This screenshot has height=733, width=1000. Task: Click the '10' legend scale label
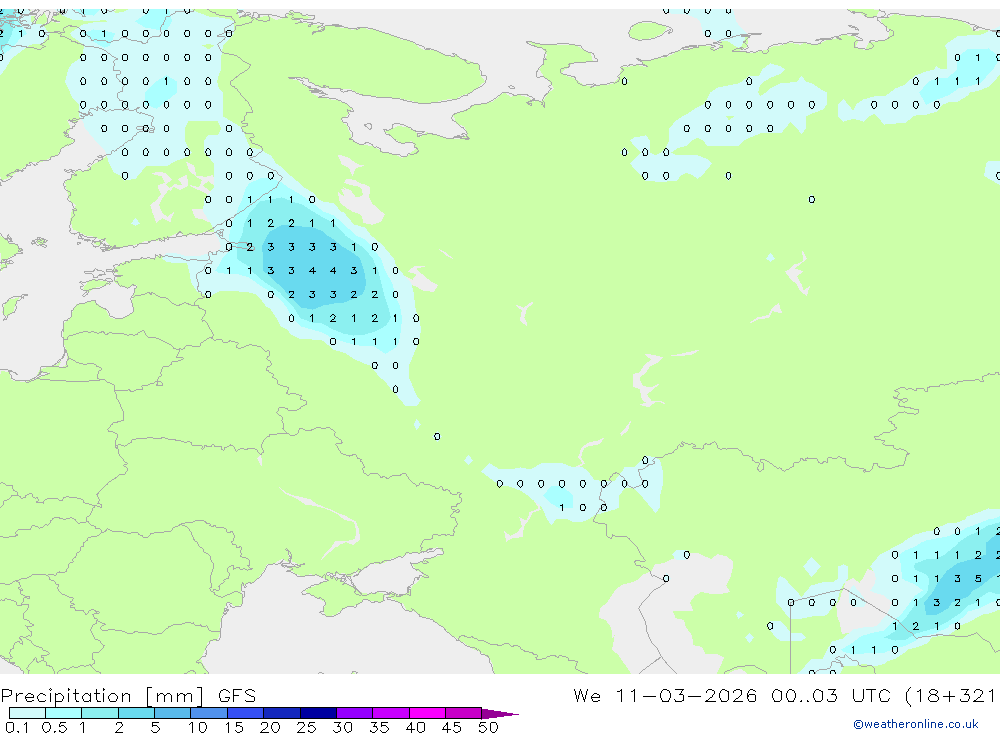198,727
